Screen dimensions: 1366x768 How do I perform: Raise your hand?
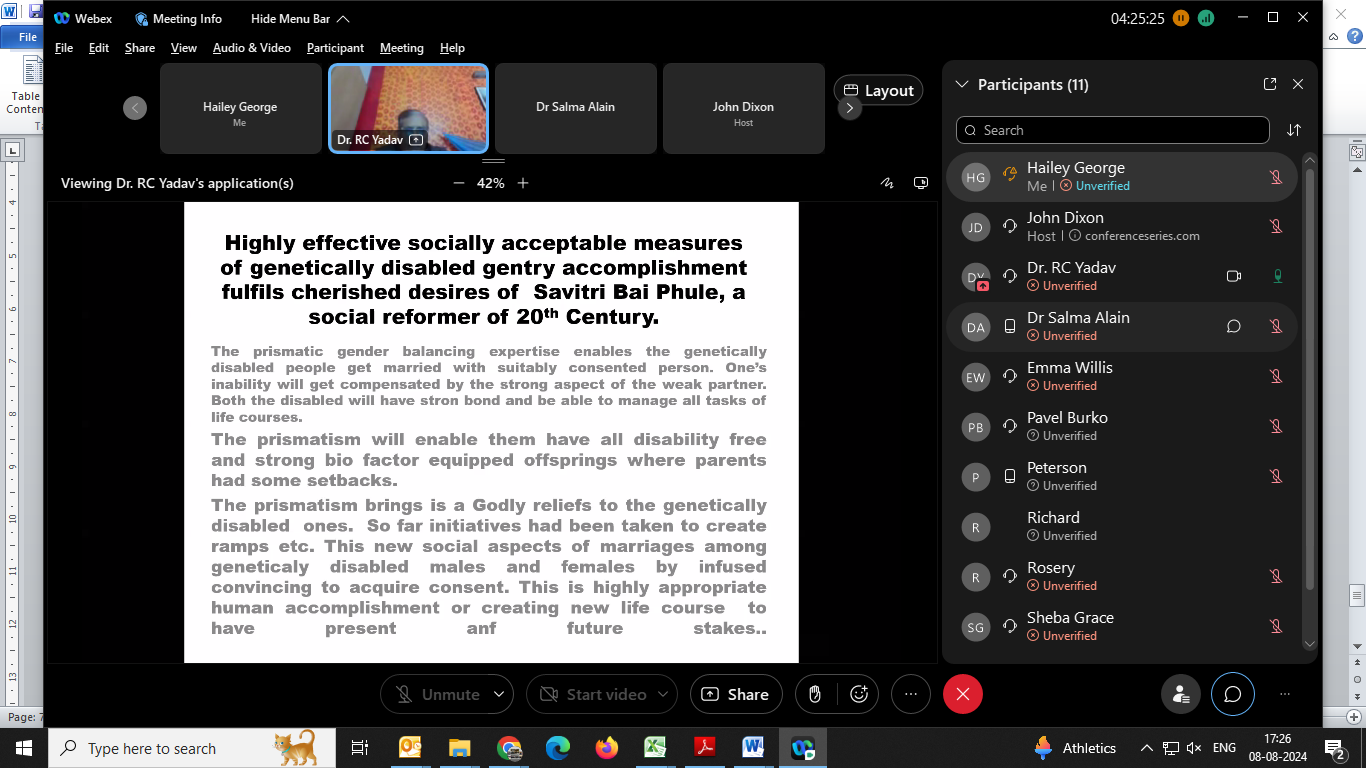pos(815,694)
